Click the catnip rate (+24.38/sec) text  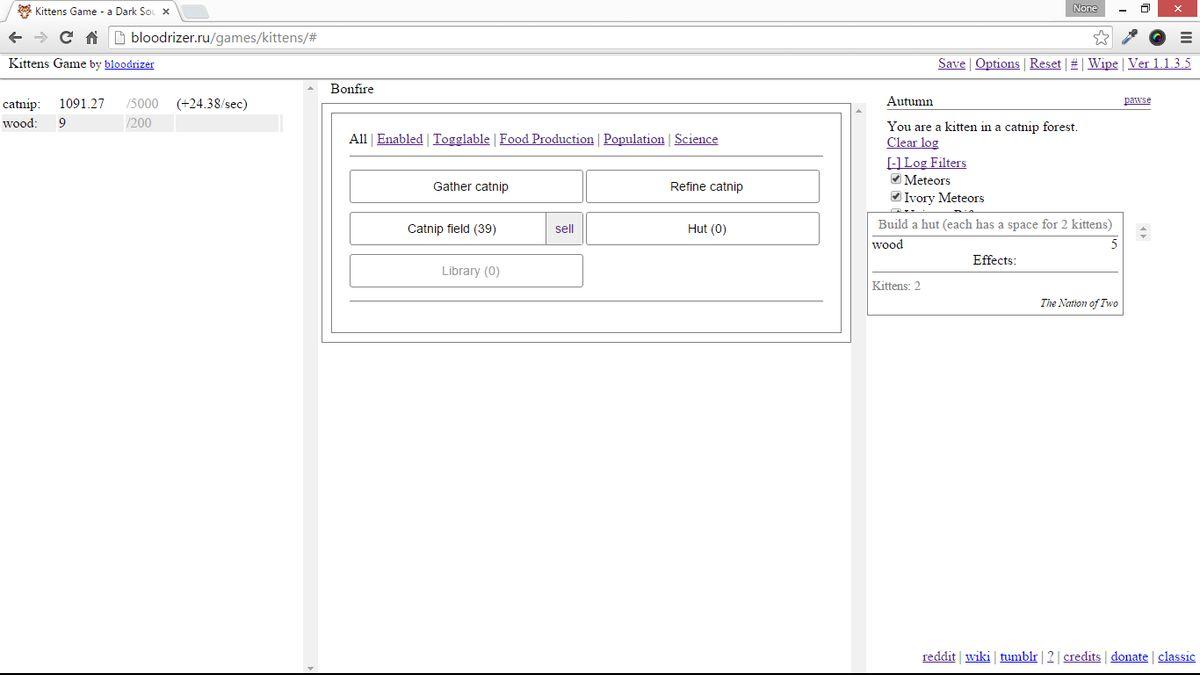tap(212, 104)
